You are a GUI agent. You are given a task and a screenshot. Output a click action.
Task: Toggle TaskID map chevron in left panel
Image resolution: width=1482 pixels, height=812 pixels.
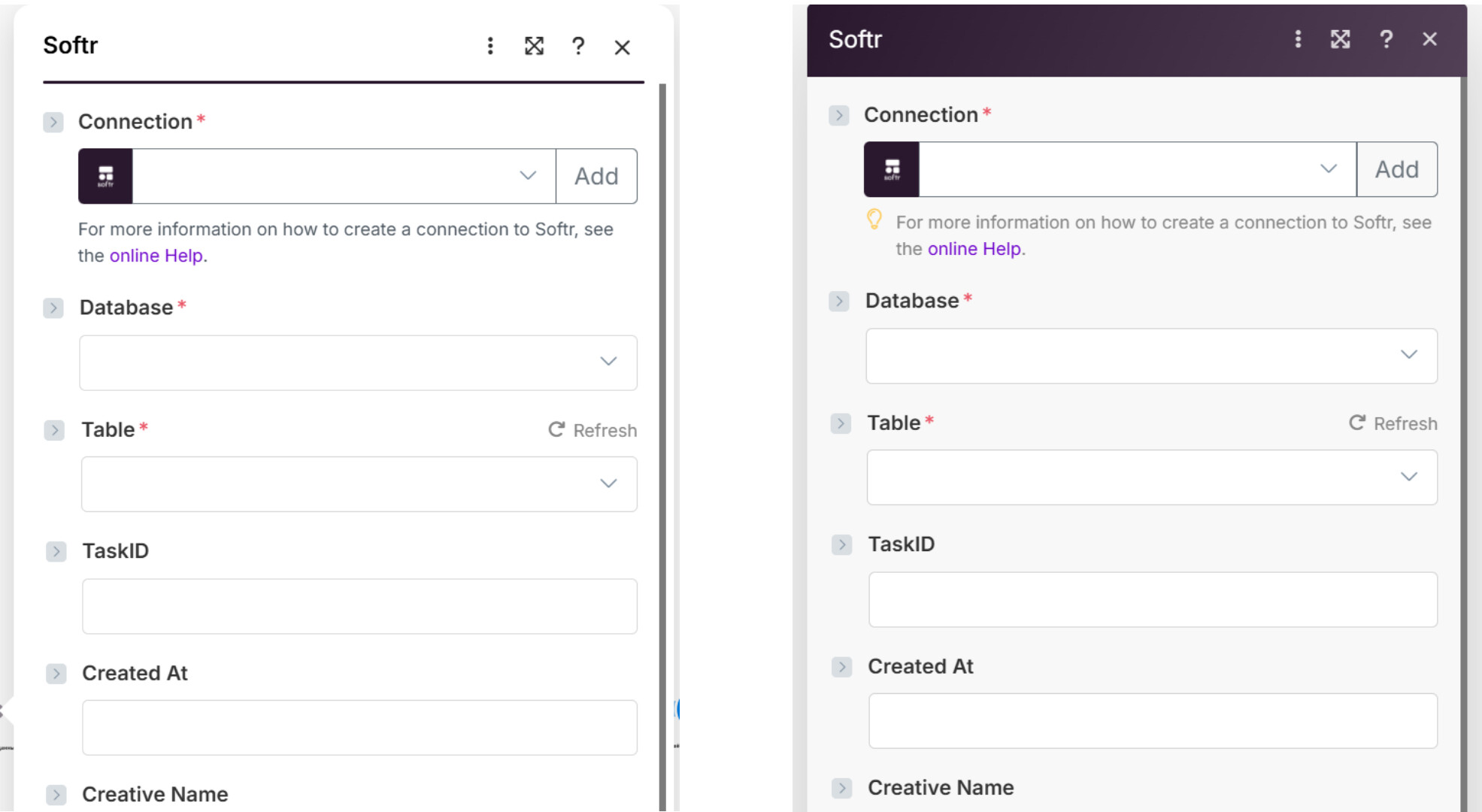(x=56, y=551)
